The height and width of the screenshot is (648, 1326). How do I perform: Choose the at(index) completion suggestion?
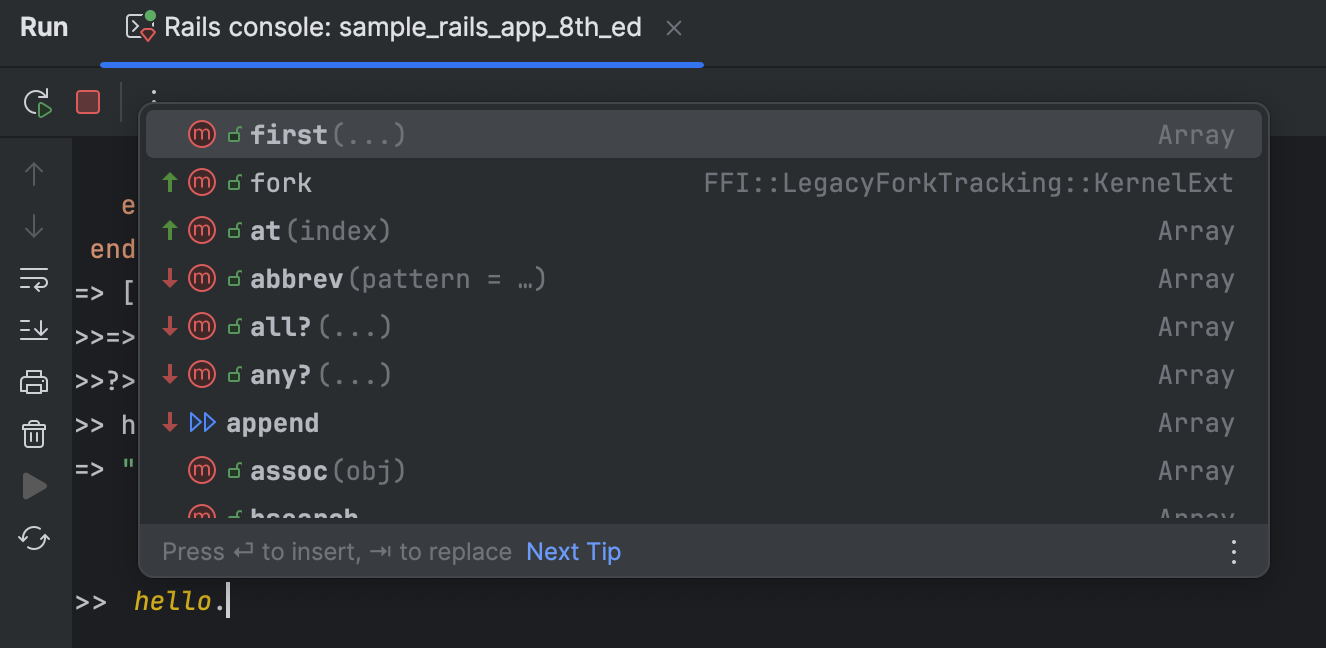click(x=704, y=231)
